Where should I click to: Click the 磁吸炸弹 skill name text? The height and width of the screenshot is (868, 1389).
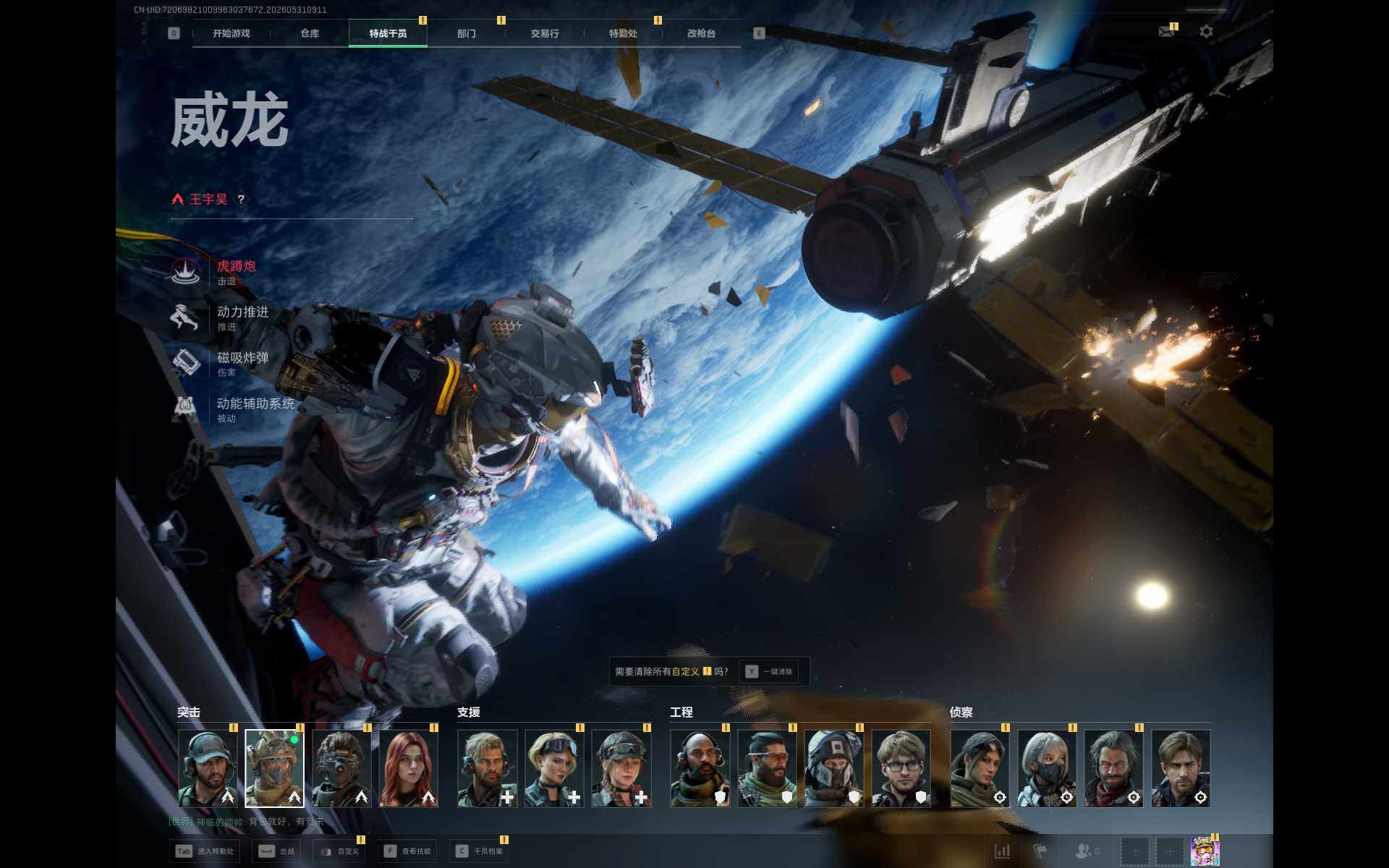(243, 357)
